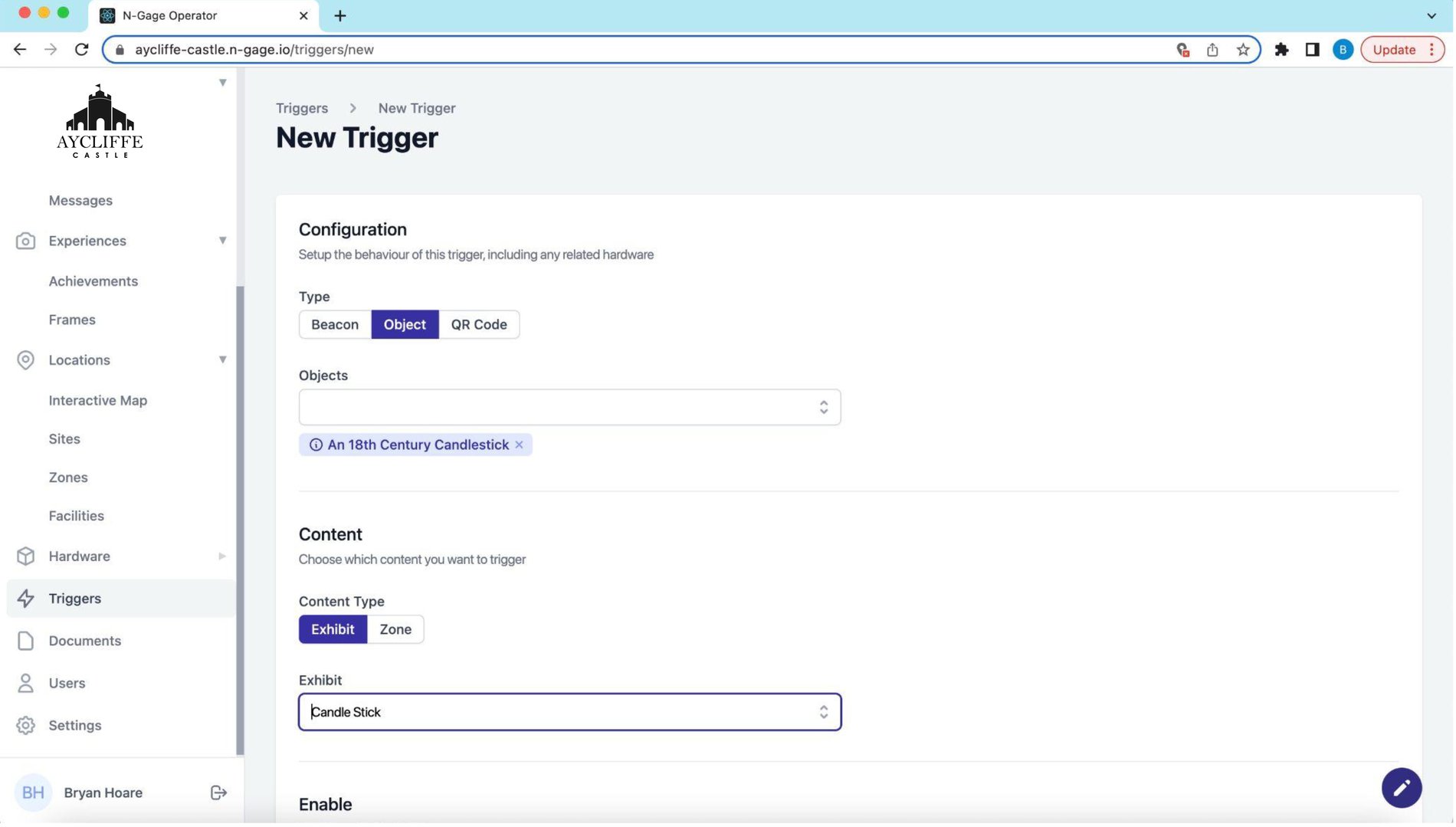Click the Triggers breadcrumb link
Image resolution: width=1456 pixels, height=827 pixels.
pos(302,108)
